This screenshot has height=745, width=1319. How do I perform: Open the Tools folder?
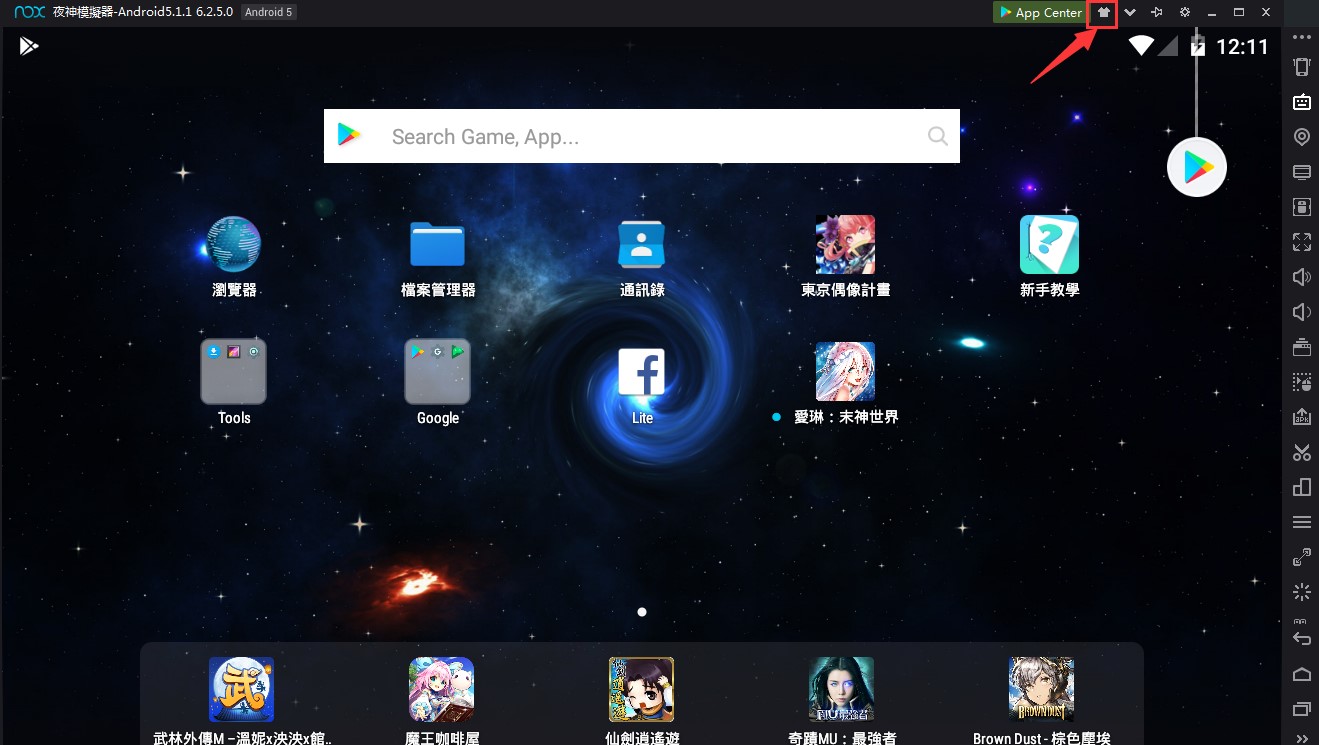pyautogui.click(x=234, y=383)
